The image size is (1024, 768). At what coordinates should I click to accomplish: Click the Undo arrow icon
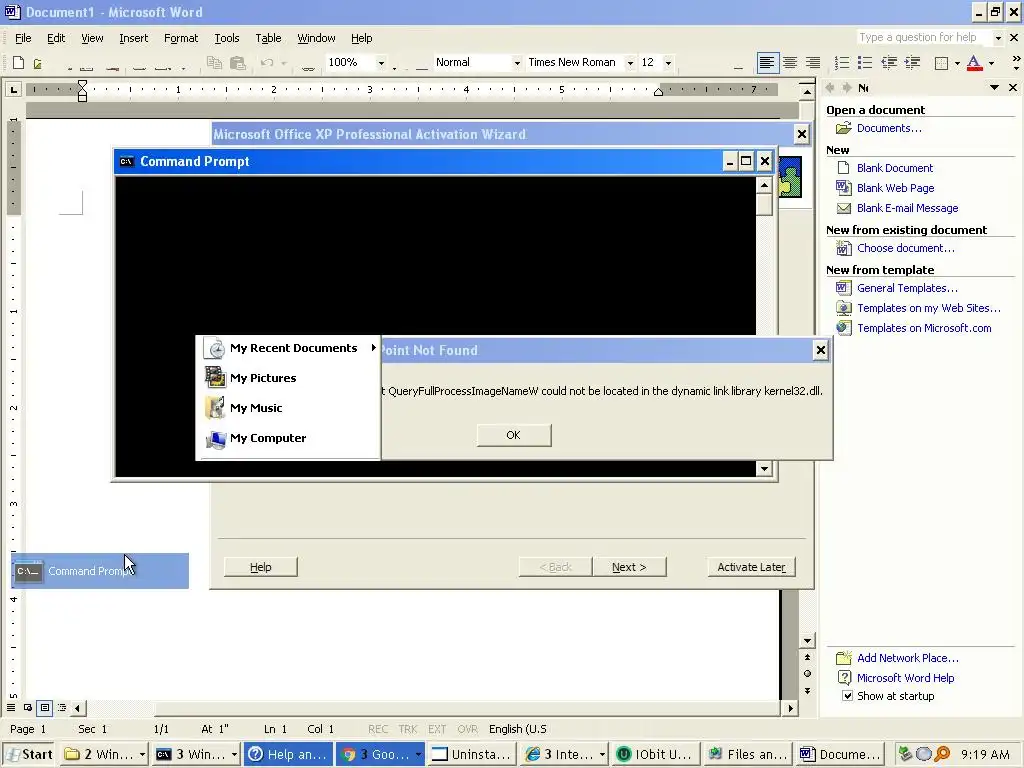pyautogui.click(x=266, y=63)
